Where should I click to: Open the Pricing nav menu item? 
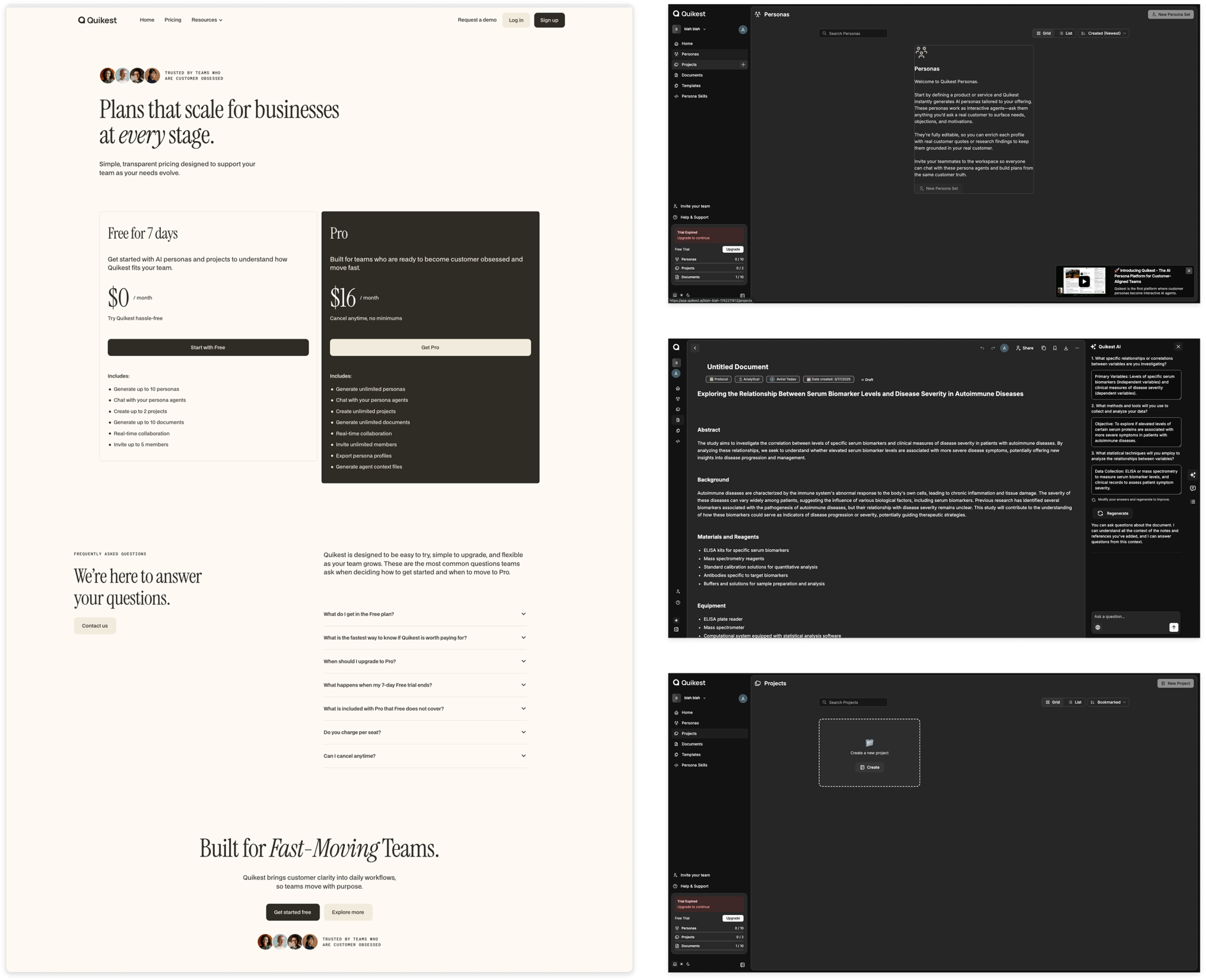pos(173,20)
